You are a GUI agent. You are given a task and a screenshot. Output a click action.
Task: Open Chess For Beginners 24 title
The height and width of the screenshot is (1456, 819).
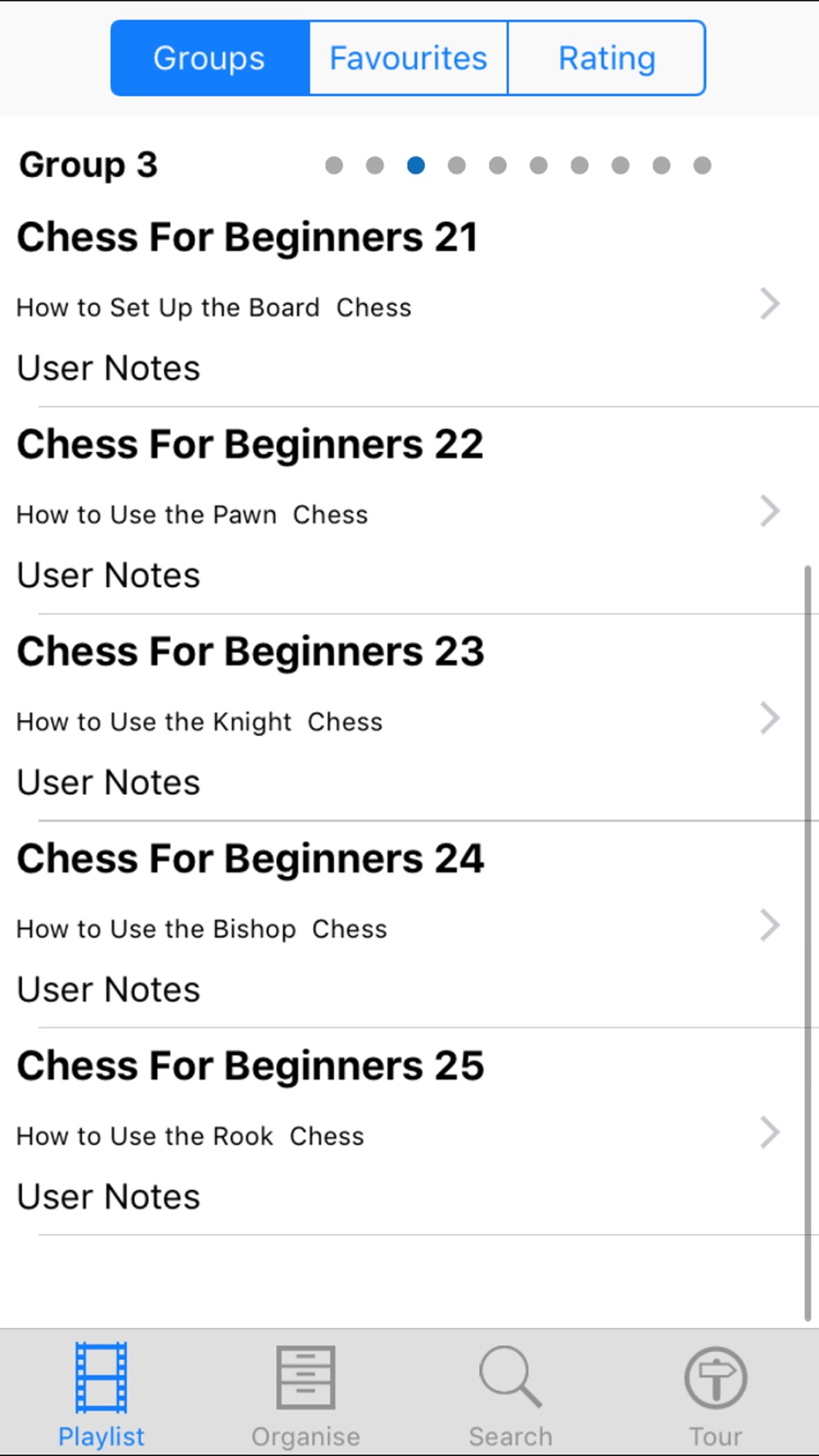(251, 859)
